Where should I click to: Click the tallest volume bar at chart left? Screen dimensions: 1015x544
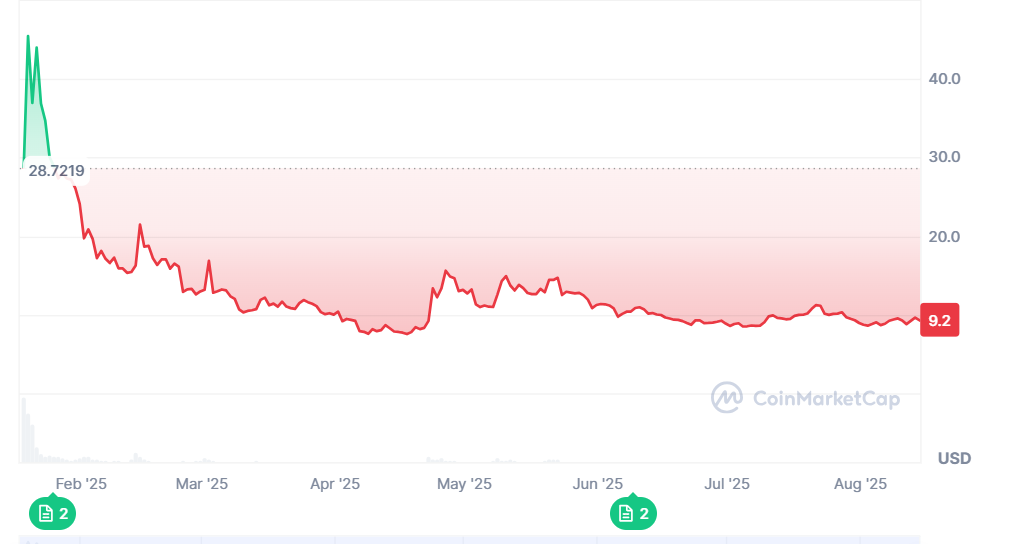coord(24,430)
